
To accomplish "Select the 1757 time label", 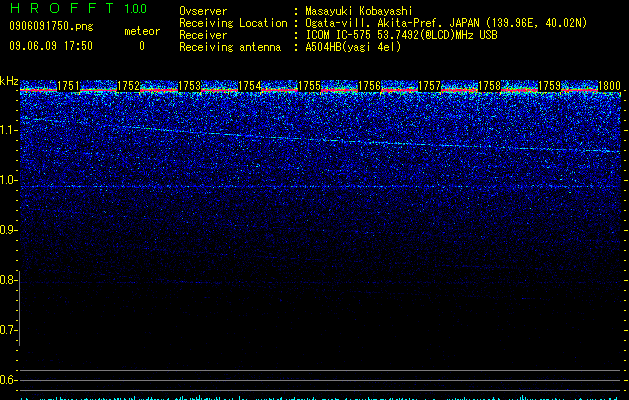I will pos(429,86).
